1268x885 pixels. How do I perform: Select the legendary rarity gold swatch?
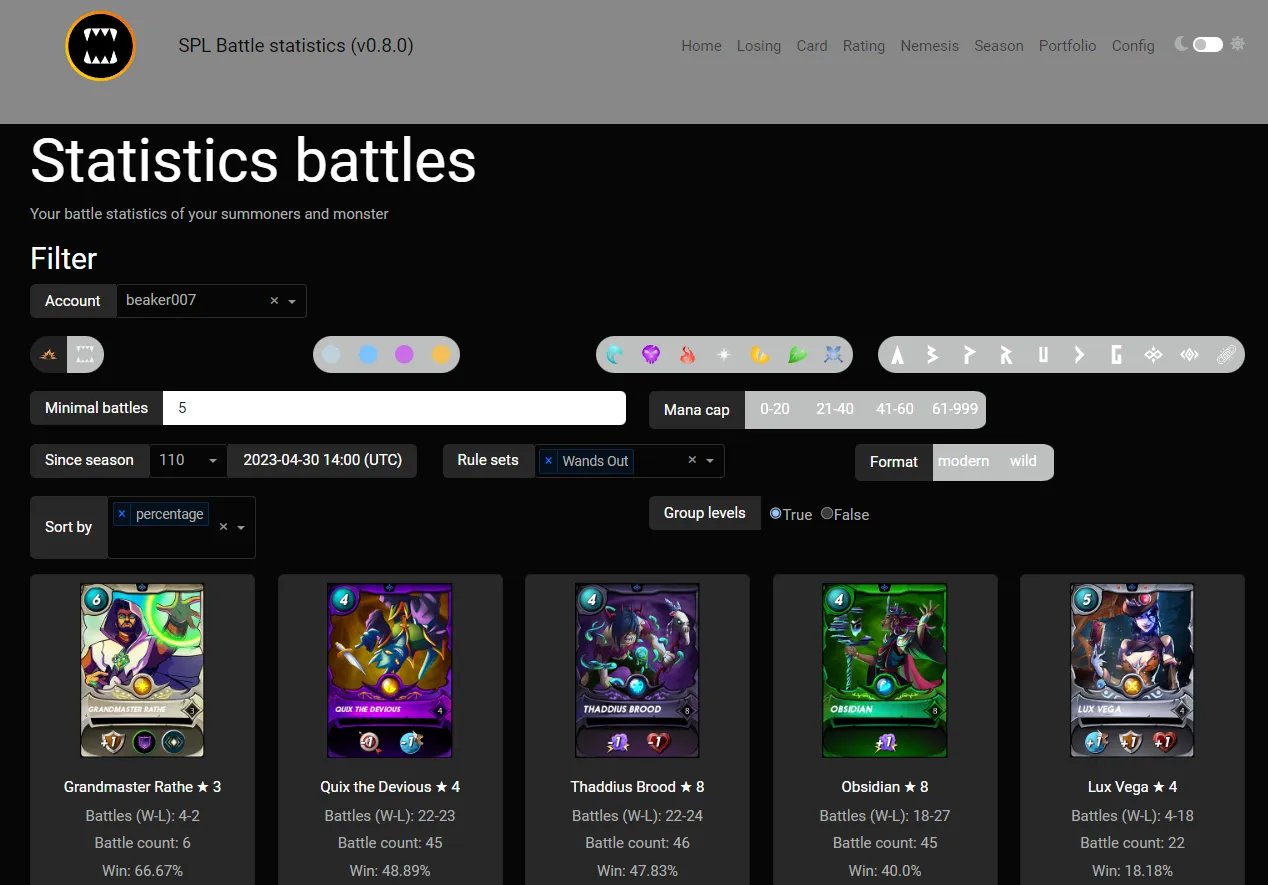click(x=441, y=355)
